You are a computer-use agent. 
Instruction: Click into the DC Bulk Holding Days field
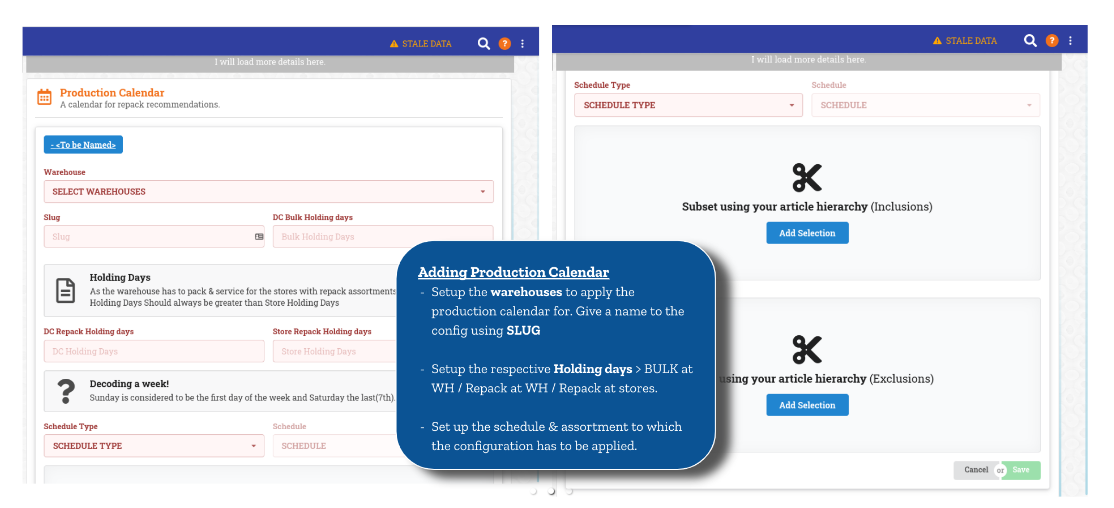pyautogui.click(x=383, y=237)
